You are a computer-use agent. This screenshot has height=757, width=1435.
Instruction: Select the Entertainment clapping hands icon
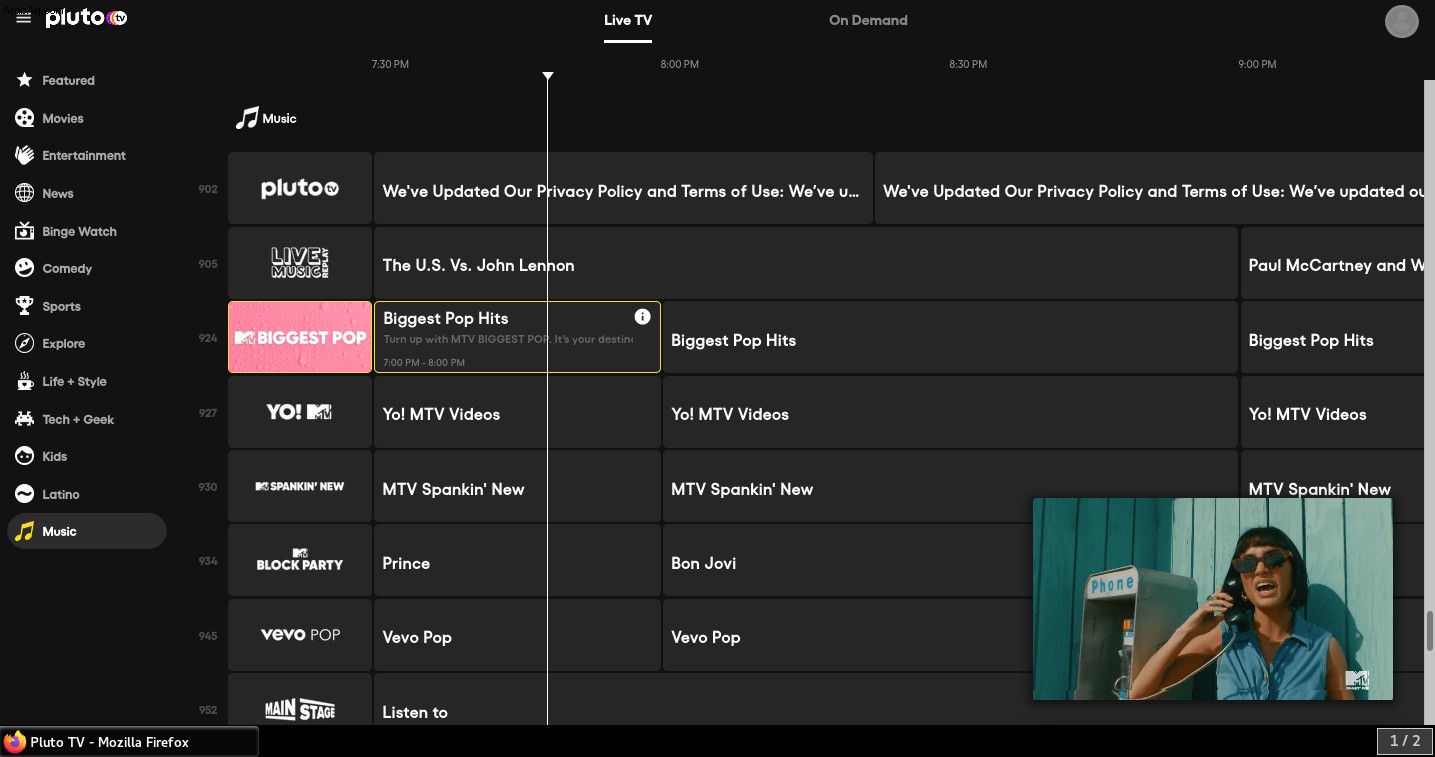pyautogui.click(x=24, y=155)
